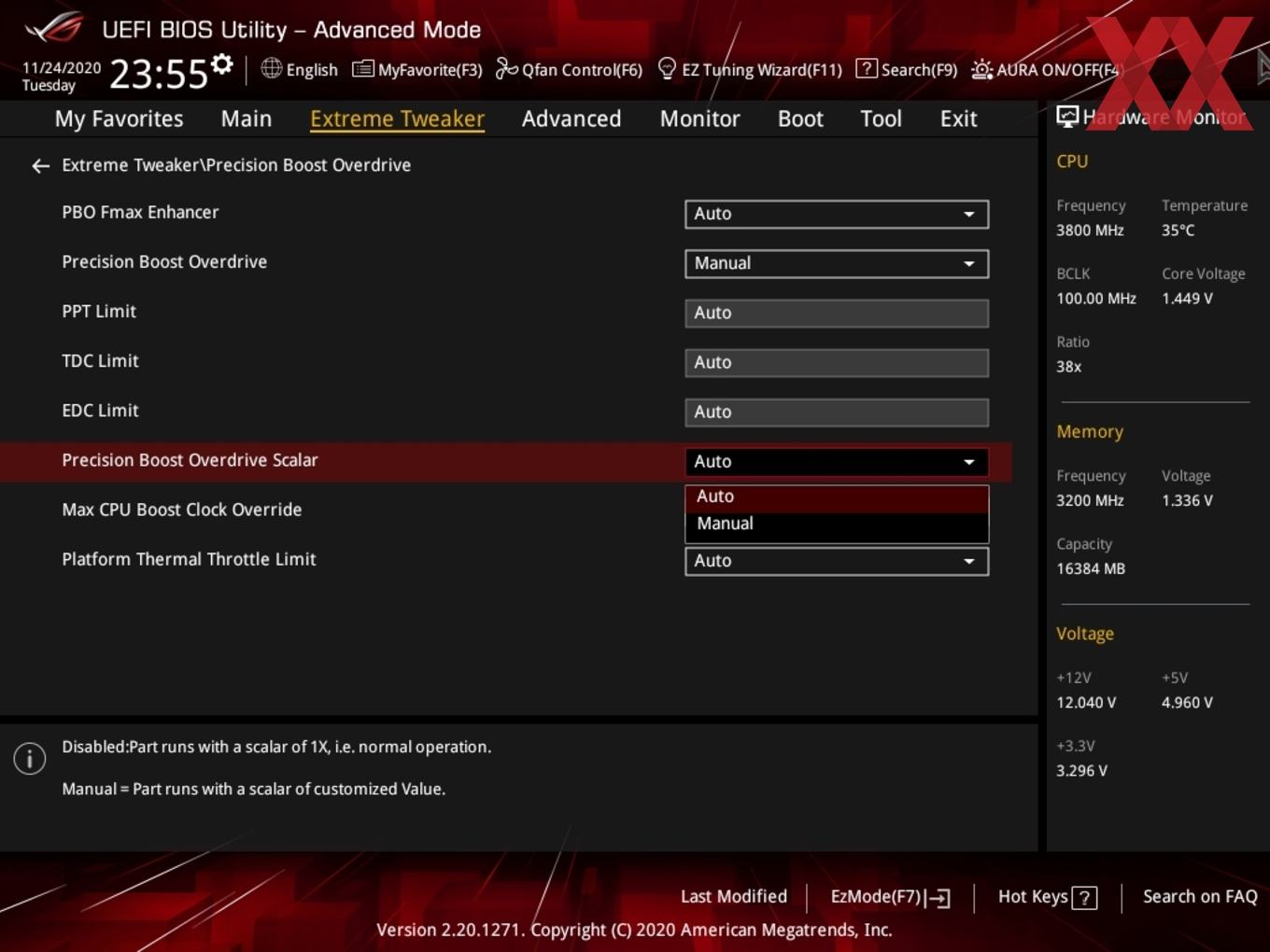Click Last Modified button
Image resolution: width=1270 pixels, height=952 pixels.
click(x=734, y=897)
